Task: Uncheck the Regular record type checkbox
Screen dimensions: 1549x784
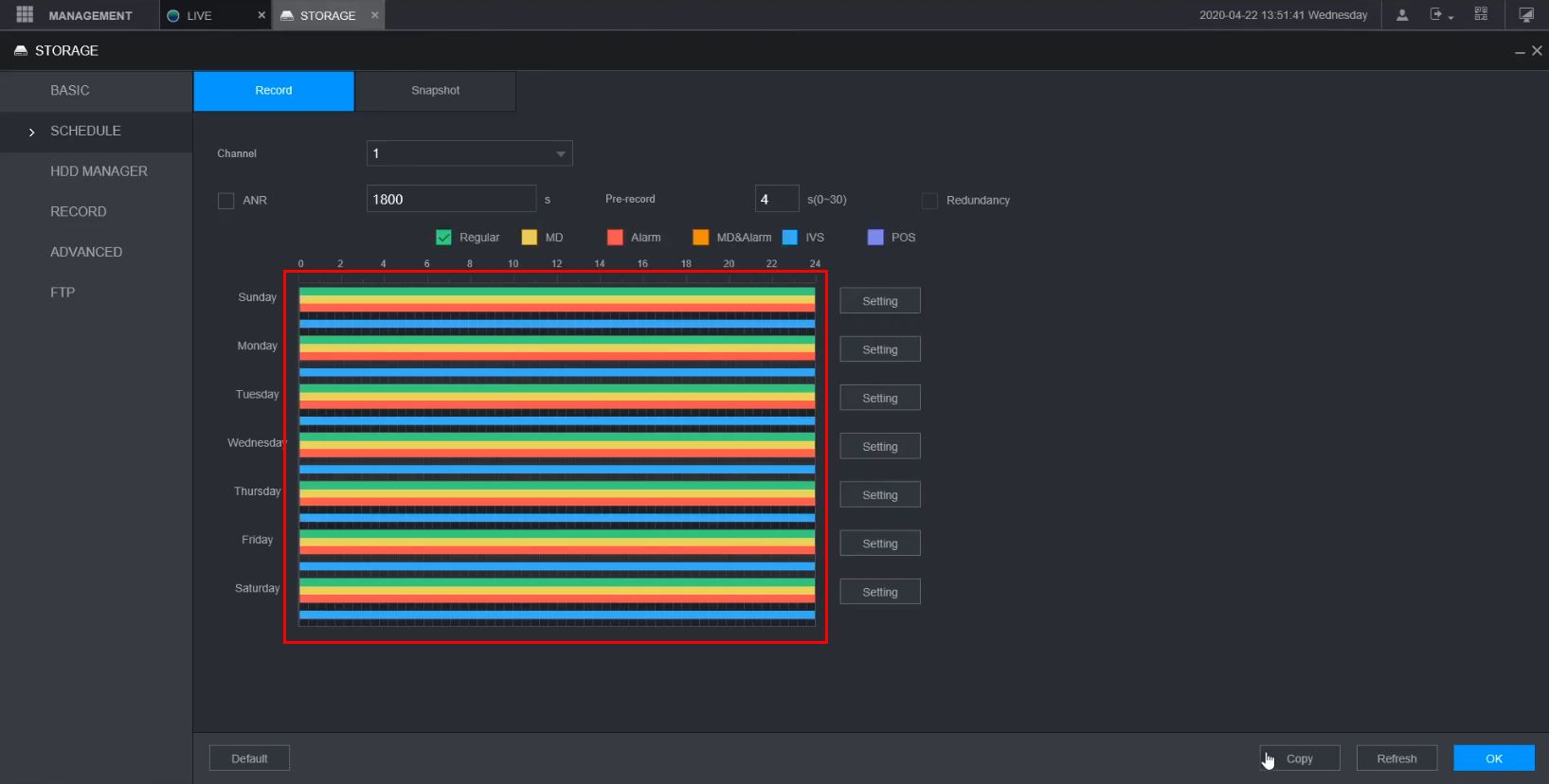Action: 443,238
